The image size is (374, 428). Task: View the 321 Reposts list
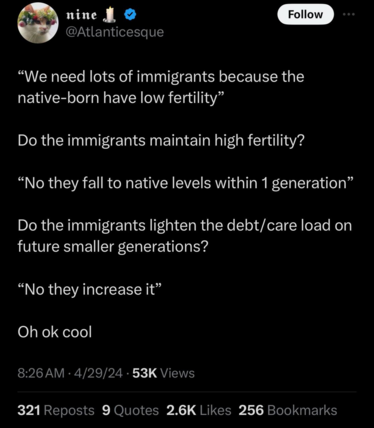click(56, 410)
